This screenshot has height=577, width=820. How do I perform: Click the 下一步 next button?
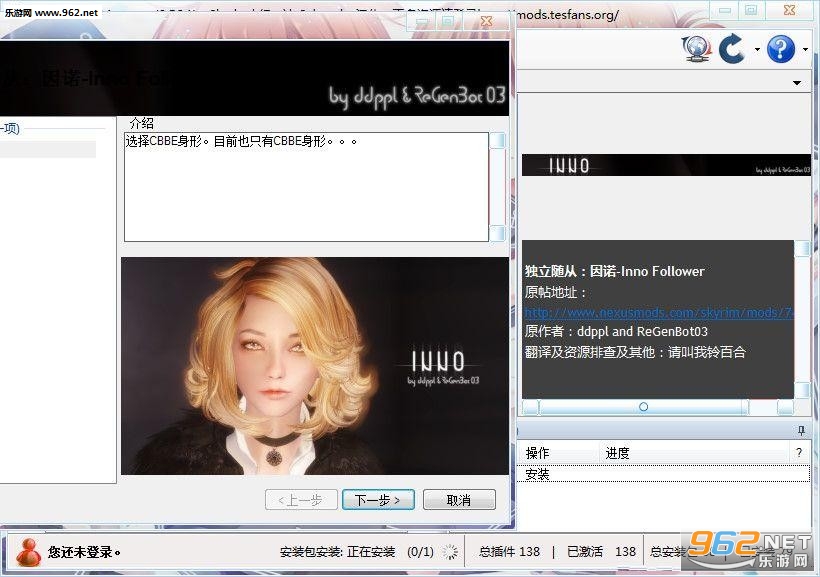click(x=378, y=500)
